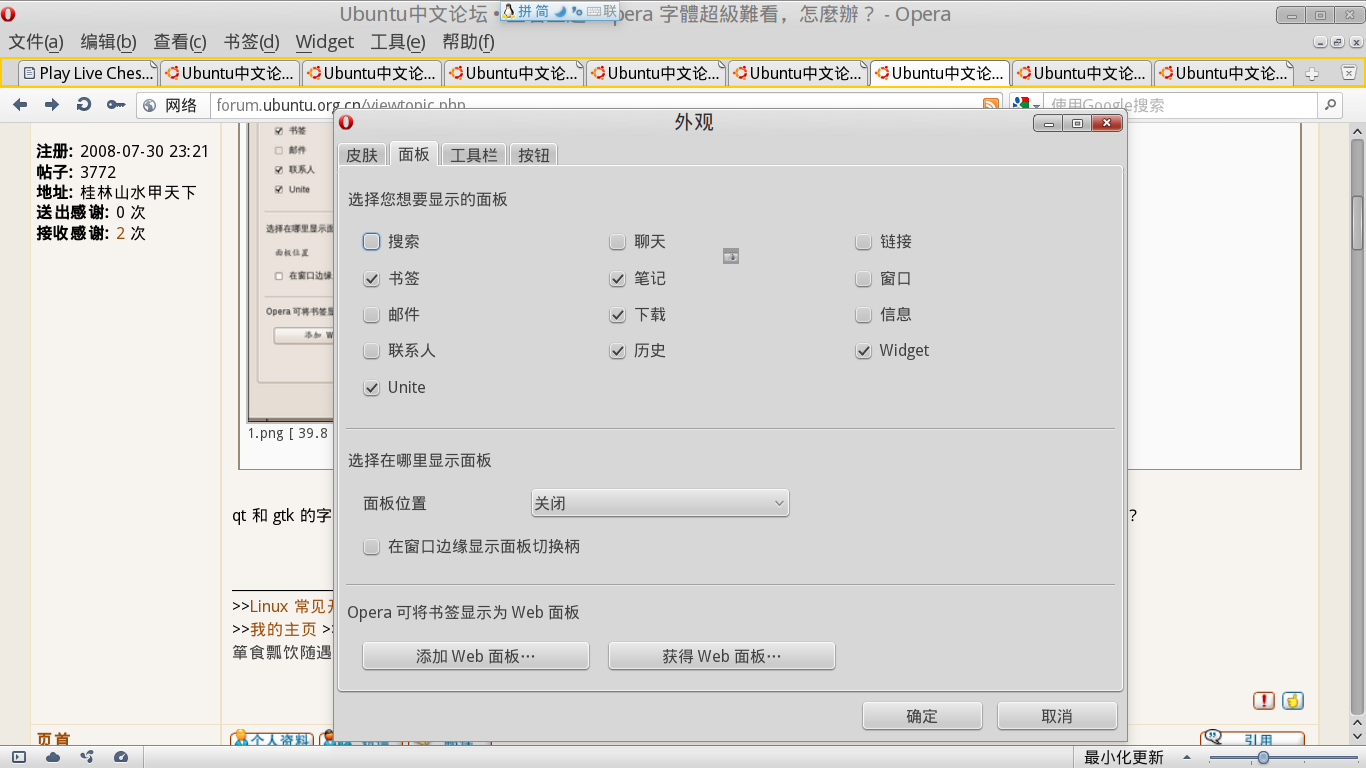
Task: Open the closed tabs trash icon
Action: pyautogui.click(x=1347, y=73)
